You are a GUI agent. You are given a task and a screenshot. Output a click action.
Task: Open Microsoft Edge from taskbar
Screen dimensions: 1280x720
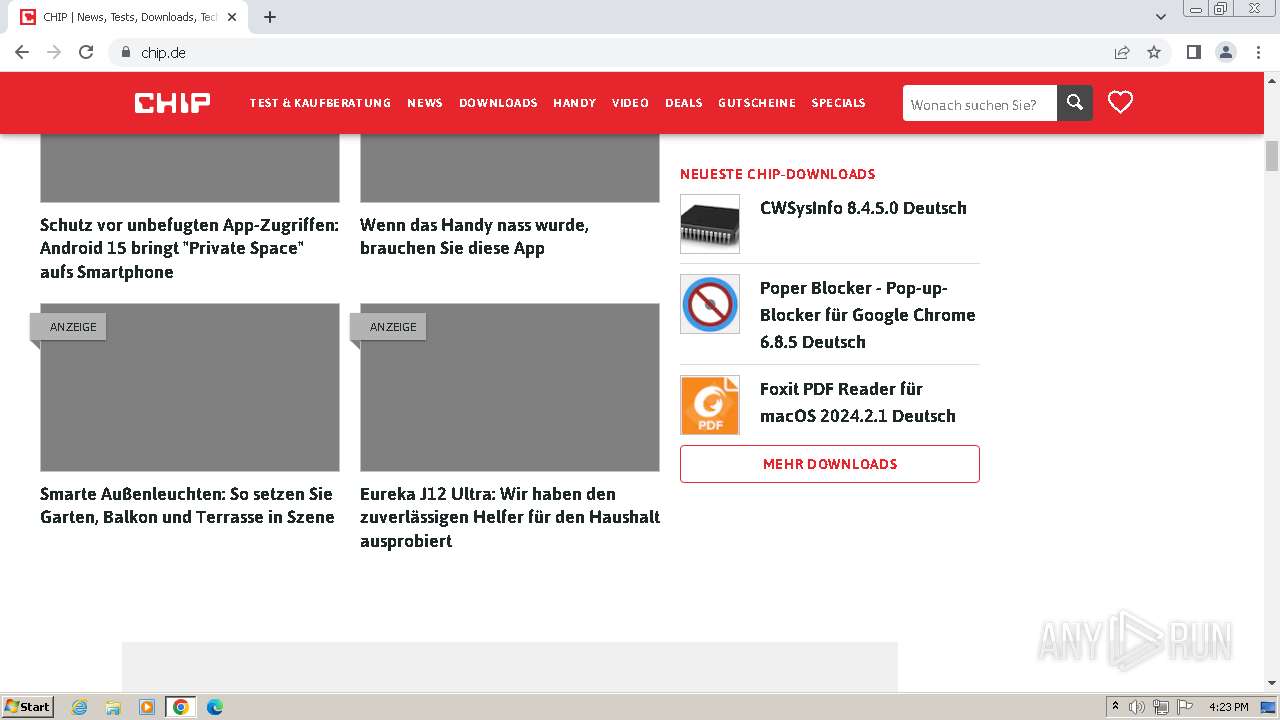point(214,707)
